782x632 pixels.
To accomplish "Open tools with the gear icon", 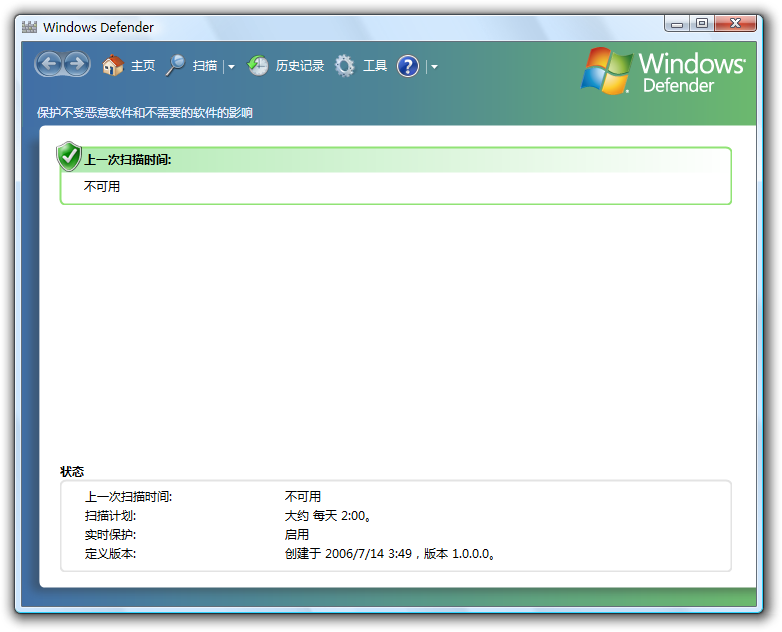I will 344,65.
